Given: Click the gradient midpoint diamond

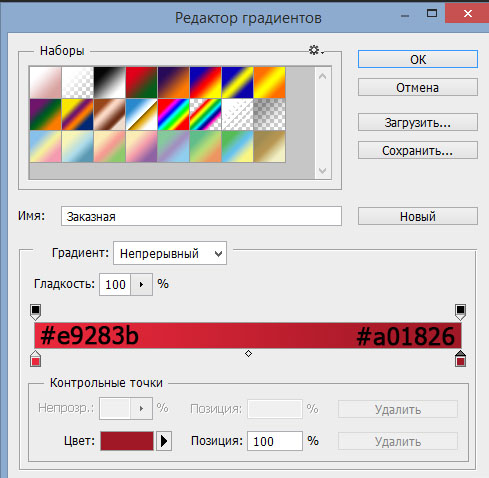Looking at the screenshot, I should (248, 353).
